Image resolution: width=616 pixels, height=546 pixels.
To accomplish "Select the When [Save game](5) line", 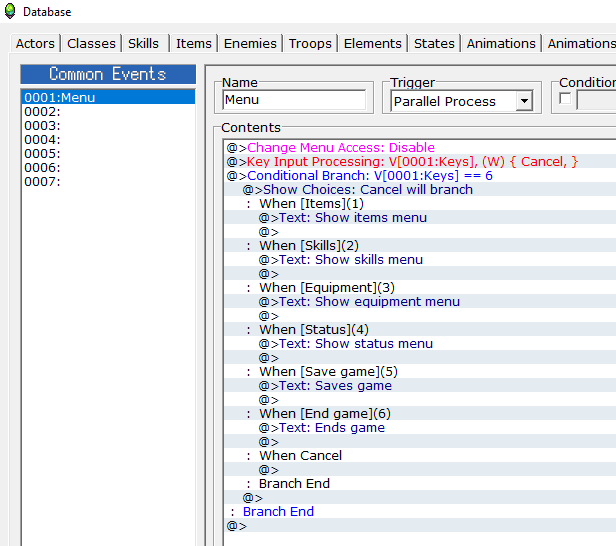I will point(420,372).
